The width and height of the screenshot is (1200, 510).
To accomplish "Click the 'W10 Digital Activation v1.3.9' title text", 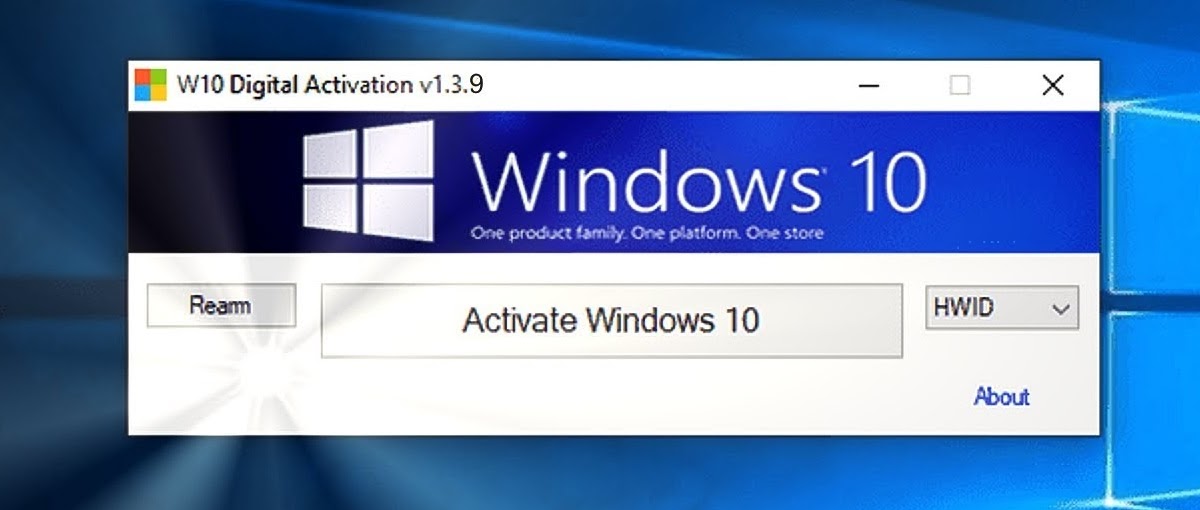I will pos(331,85).
